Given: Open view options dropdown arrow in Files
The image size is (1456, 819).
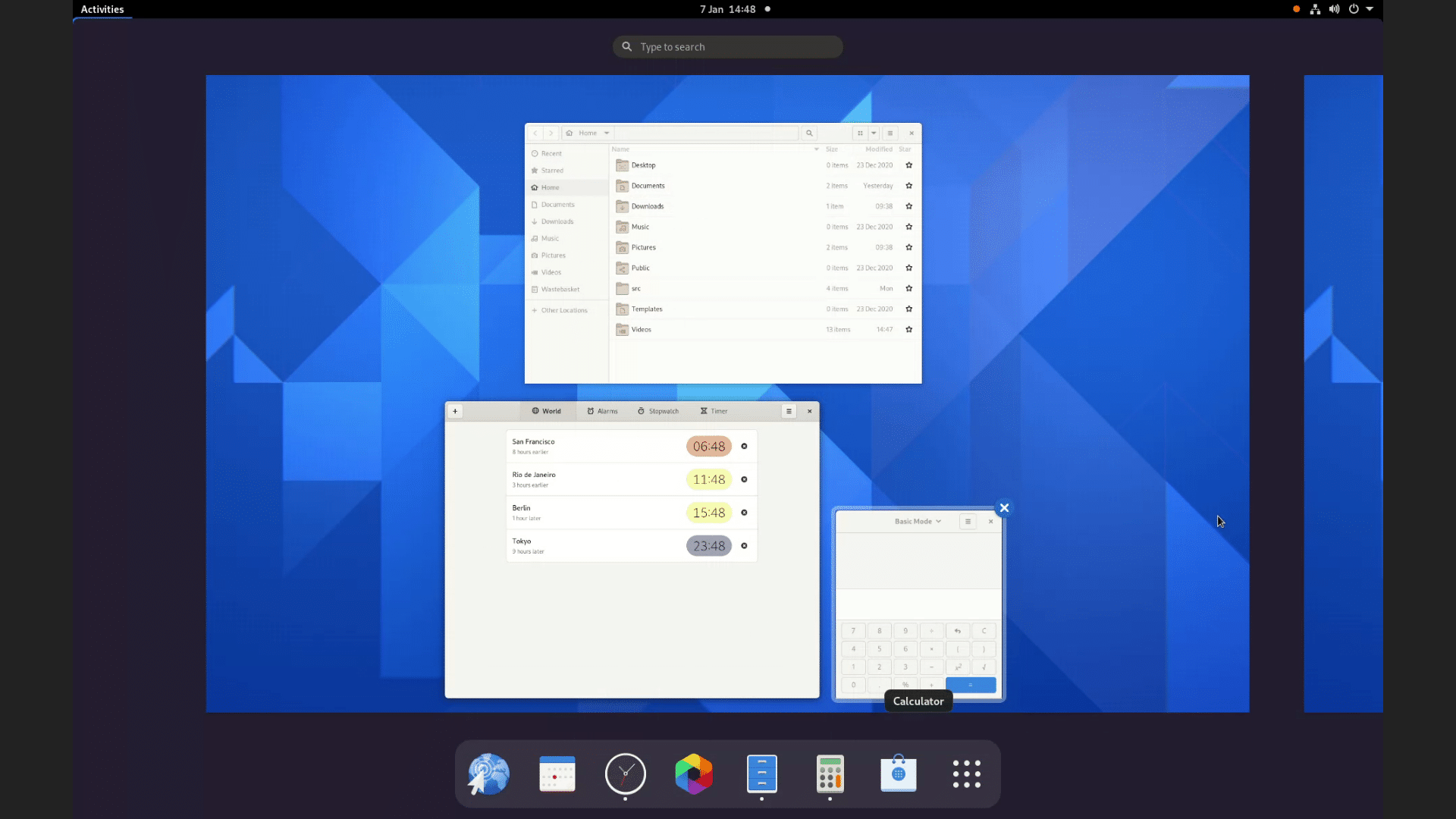Looking at the screenshot, I should pos(874,133).
